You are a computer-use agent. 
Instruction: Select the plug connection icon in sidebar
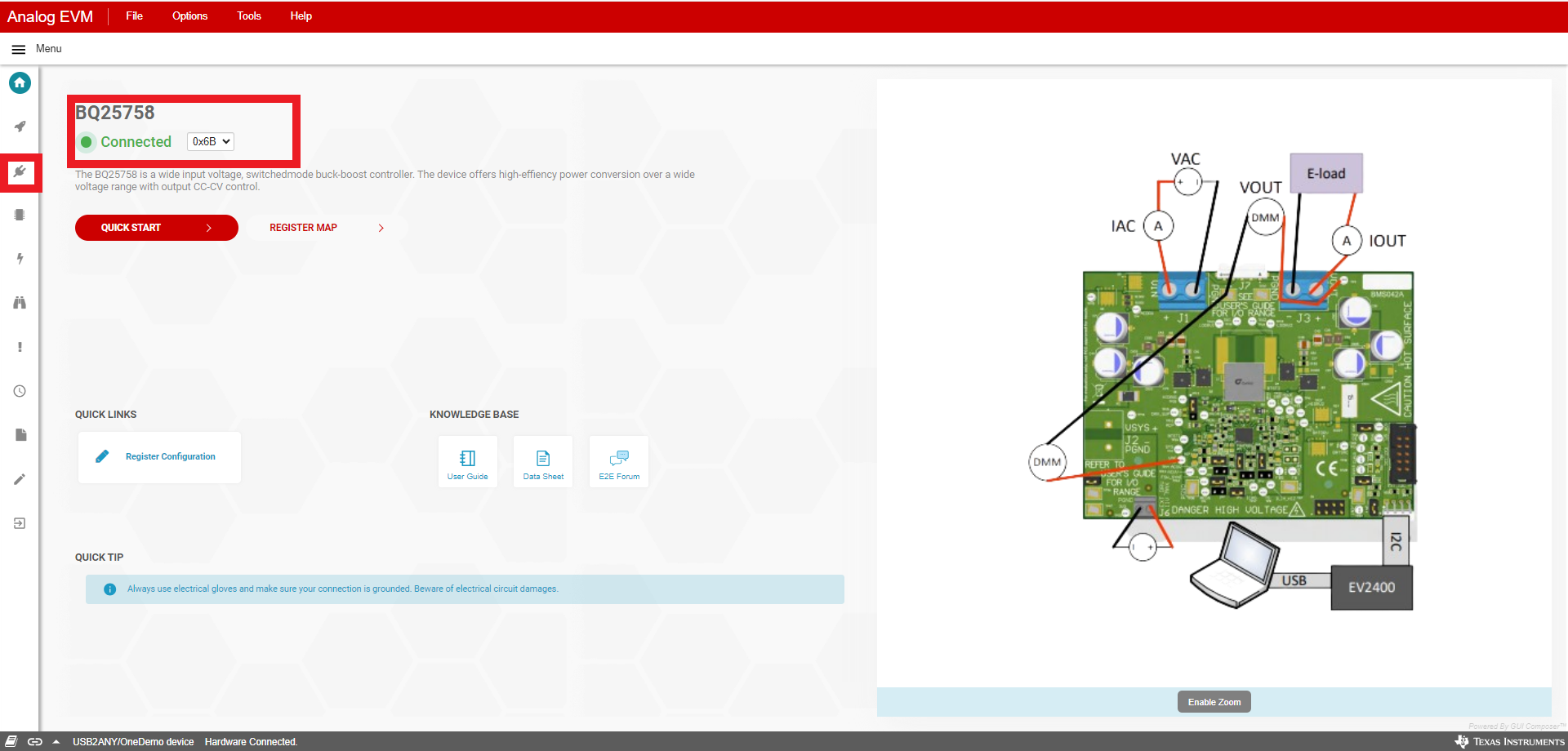coord(20,171)
